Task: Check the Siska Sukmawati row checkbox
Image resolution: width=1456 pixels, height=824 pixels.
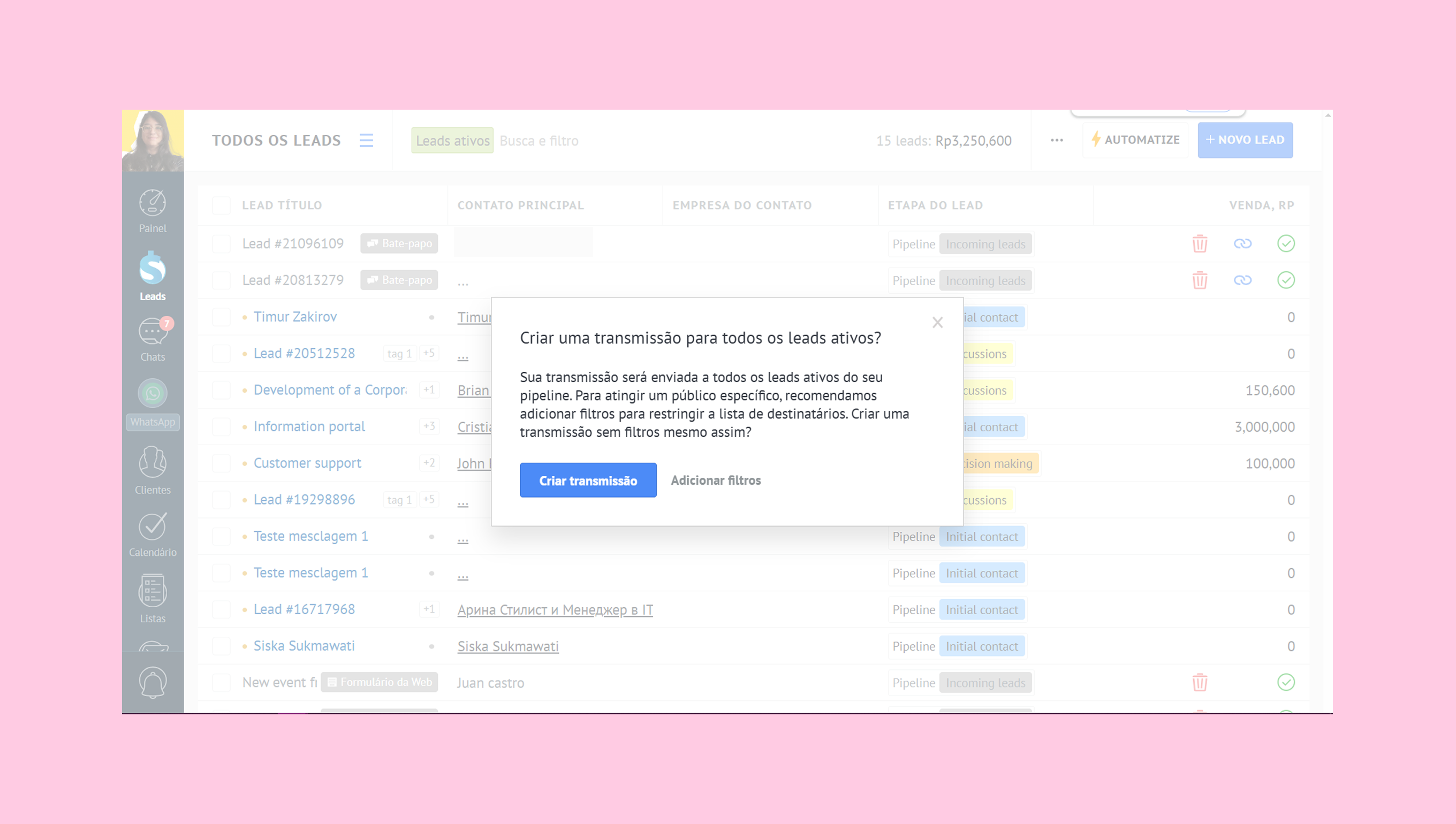Action: pyautogui.click(x=221, y=646)
